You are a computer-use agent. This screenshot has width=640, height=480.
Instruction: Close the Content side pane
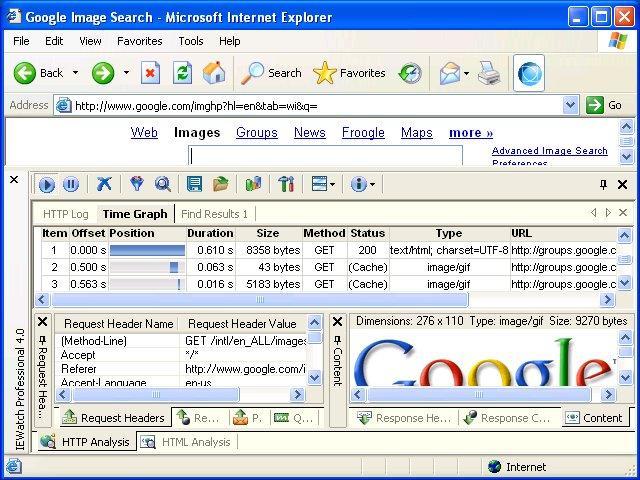337,322
